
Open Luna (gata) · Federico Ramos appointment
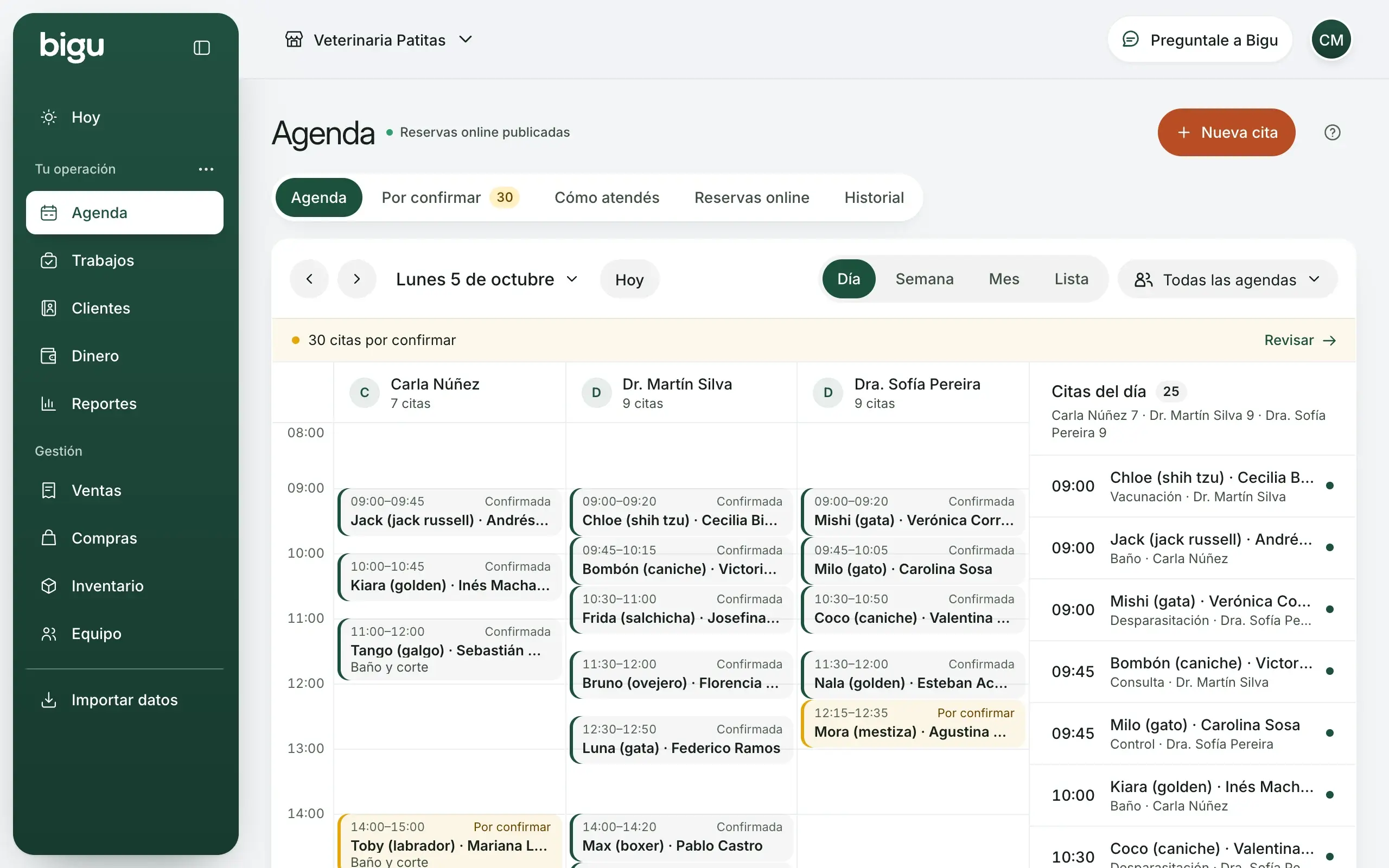click(x=681, y=739)
